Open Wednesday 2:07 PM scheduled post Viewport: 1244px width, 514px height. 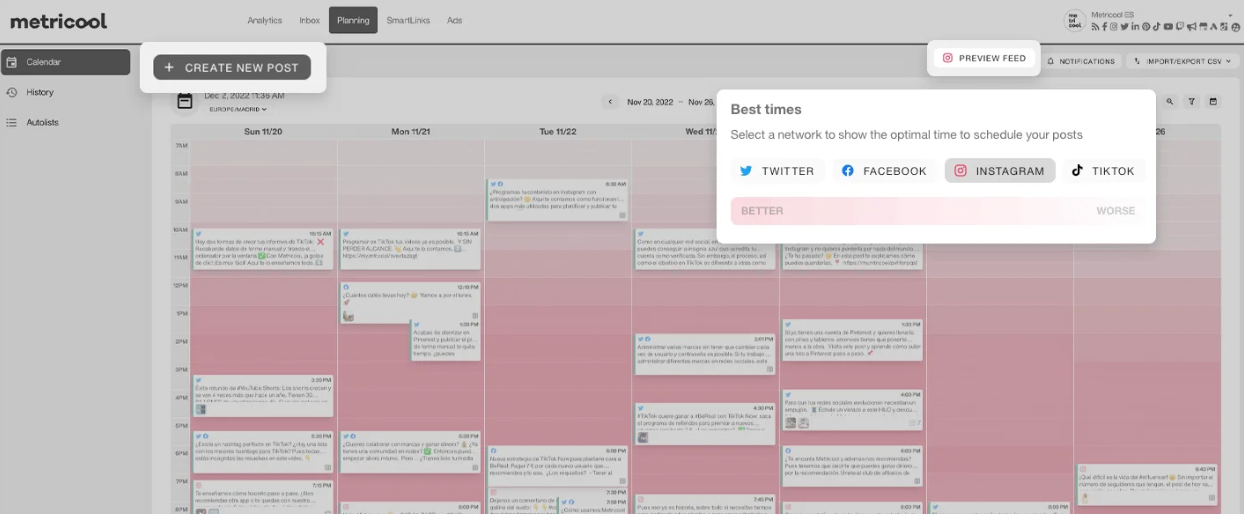click(705, 355)
